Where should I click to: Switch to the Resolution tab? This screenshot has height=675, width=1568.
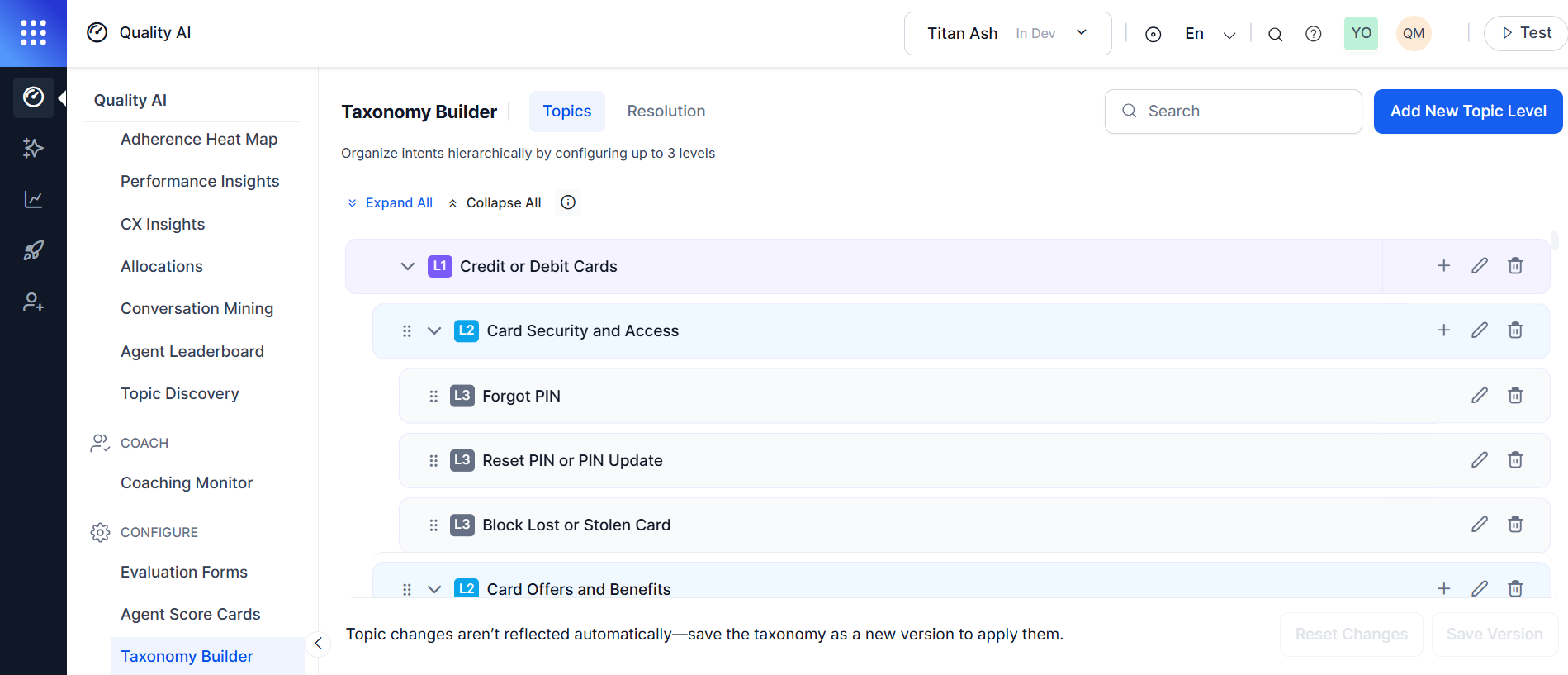[666, 112]
